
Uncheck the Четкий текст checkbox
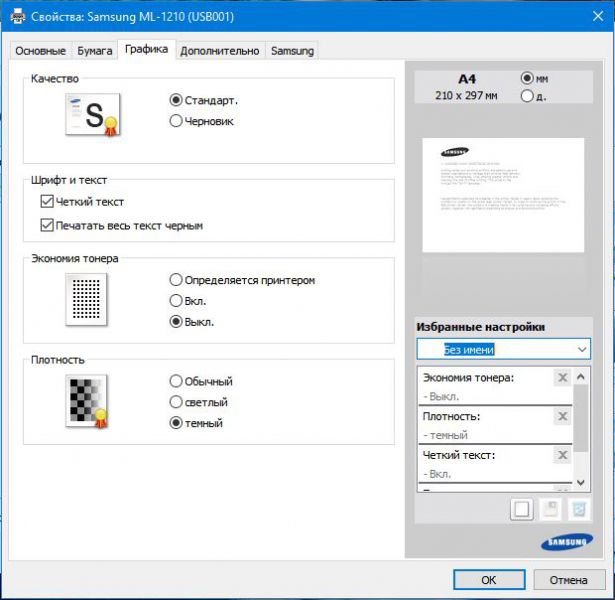coord(47,202)
